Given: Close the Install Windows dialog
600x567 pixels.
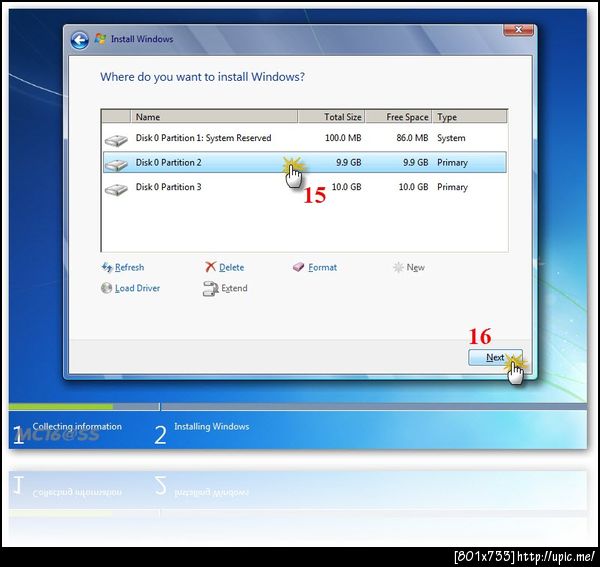Looking at the screenshot, I should (x=518, y=29).
